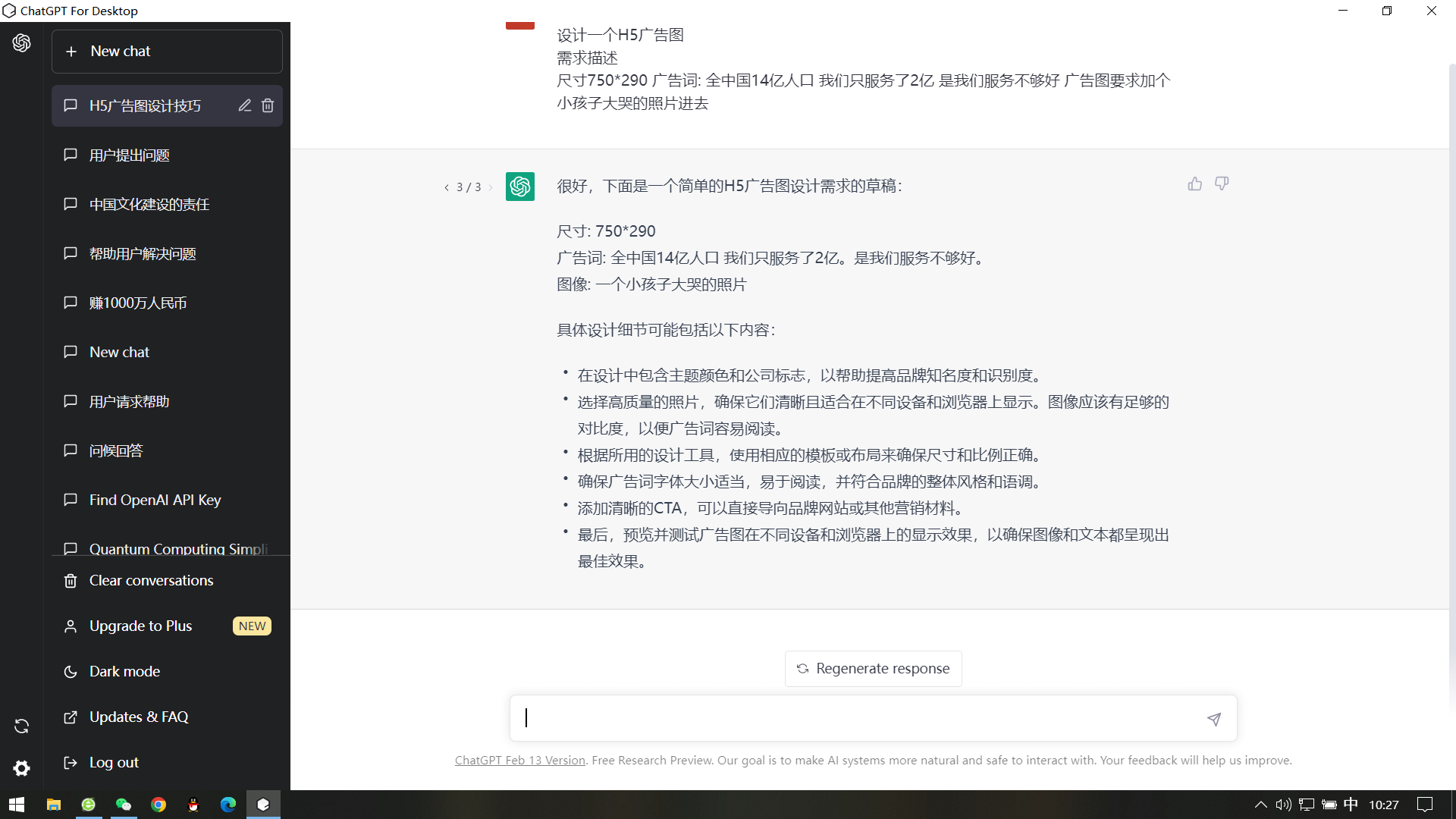Go to next response version arrow

[491, 187]
